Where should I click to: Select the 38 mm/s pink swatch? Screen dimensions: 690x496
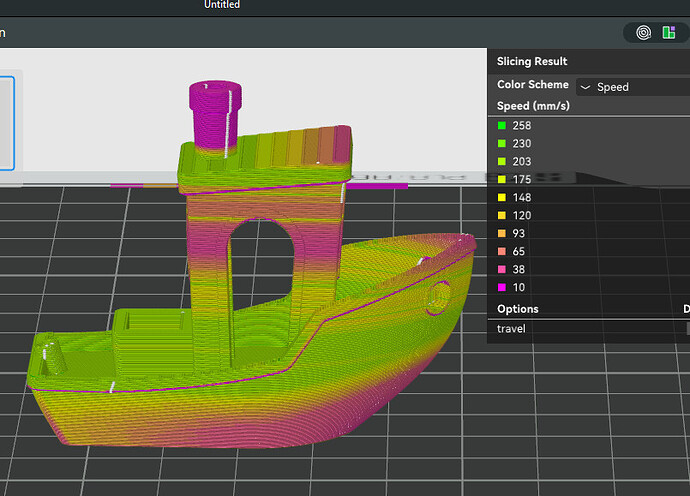coord(502,269)
